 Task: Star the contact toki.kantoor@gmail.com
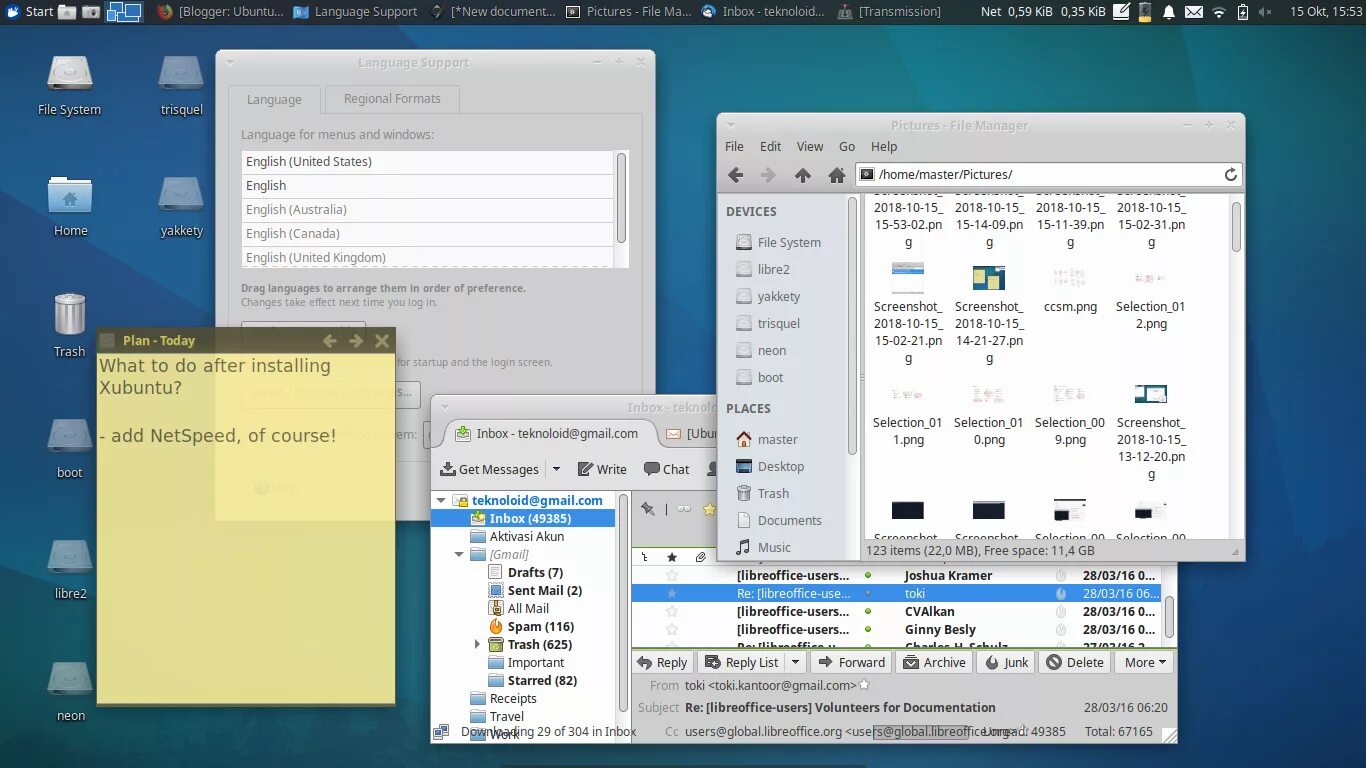864,685
